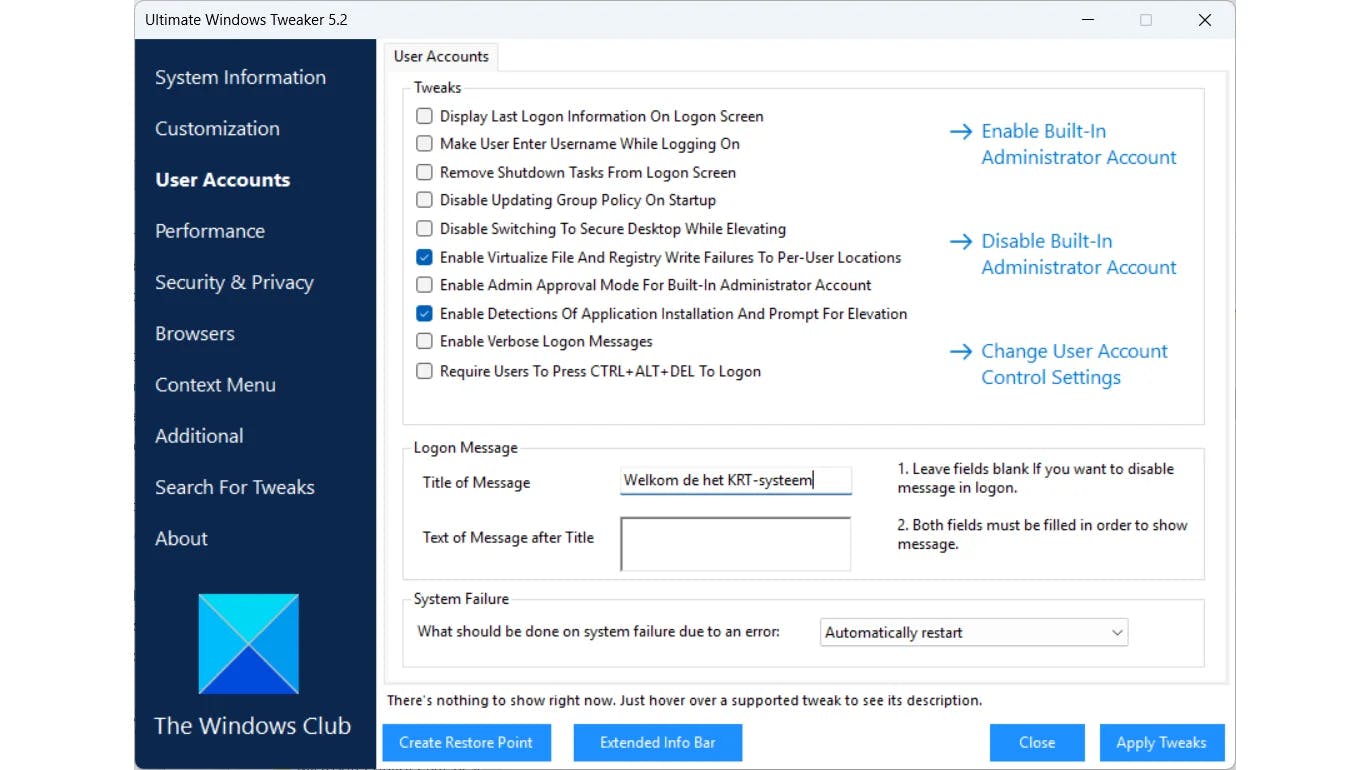The width and height of the screenshot is (1369, 770).
Task: Click The Windows Club text in sidebar
Action: (x=252, y=726)
